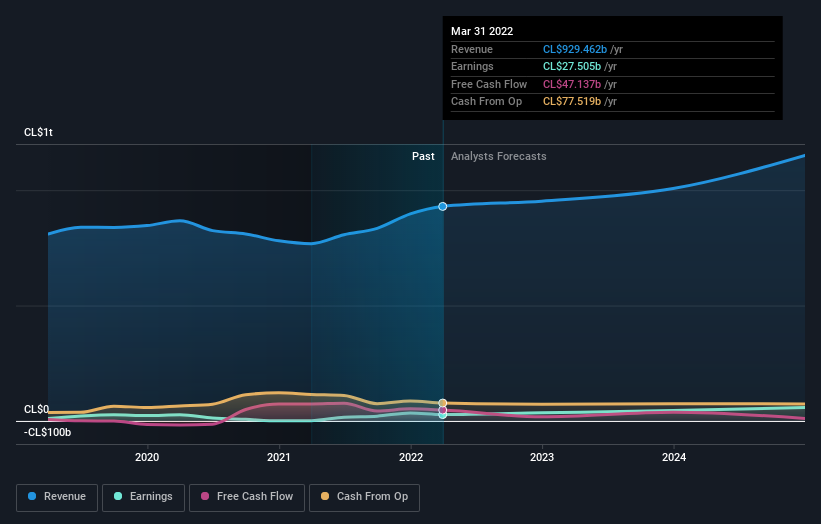Select the 2023 axis label

(542, 457)
